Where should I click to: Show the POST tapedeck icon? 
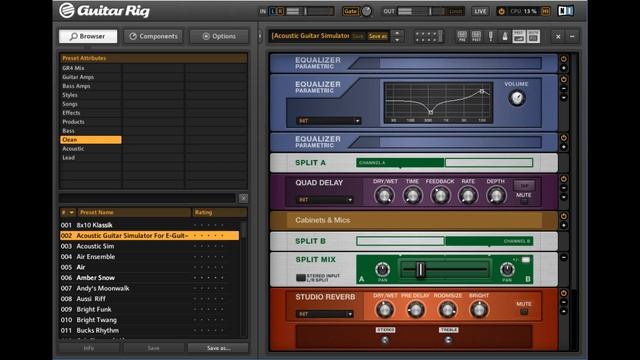(x=476, y=36)
